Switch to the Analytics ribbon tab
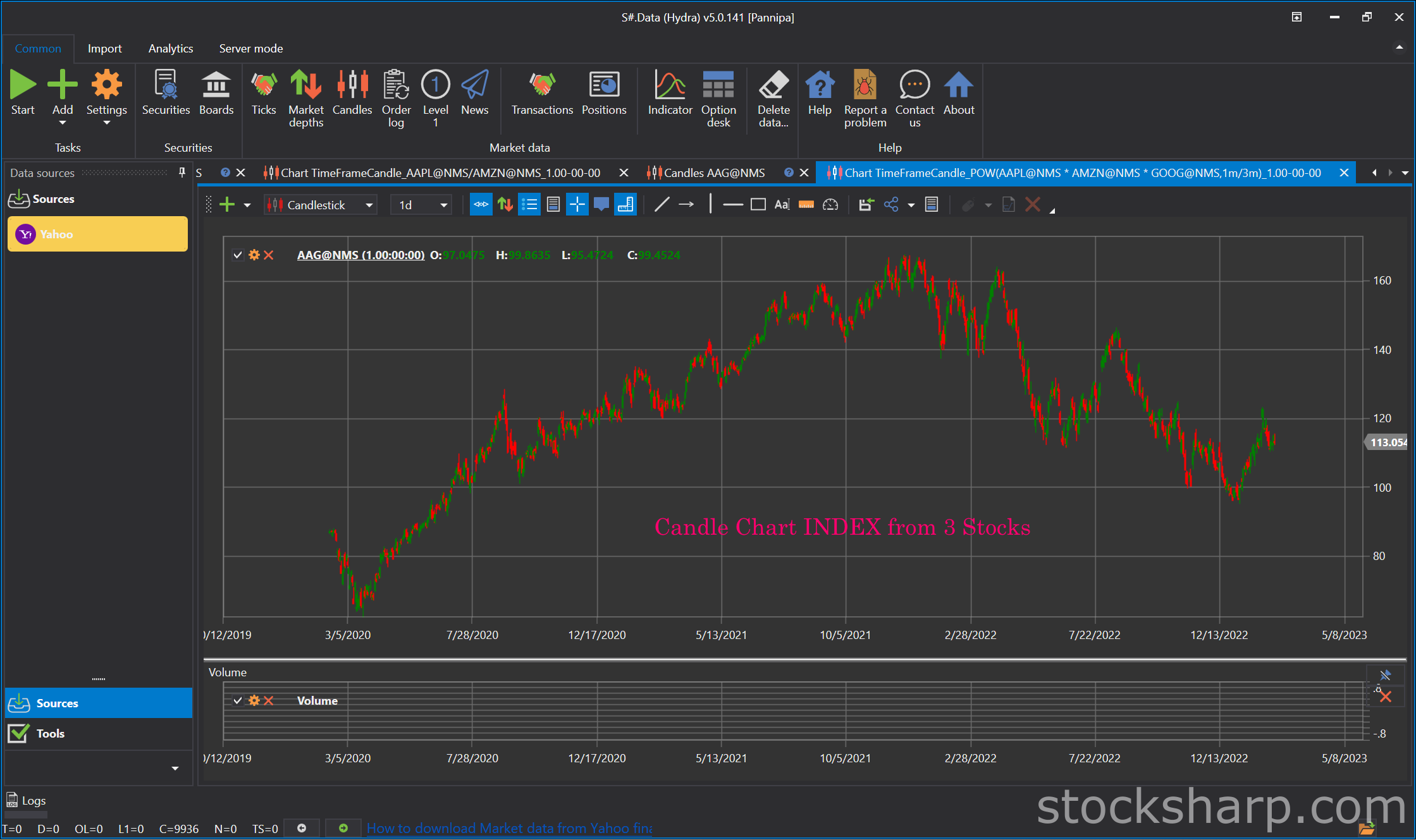The height and width of the screenshot is (840, 1416). coord(171,49)
